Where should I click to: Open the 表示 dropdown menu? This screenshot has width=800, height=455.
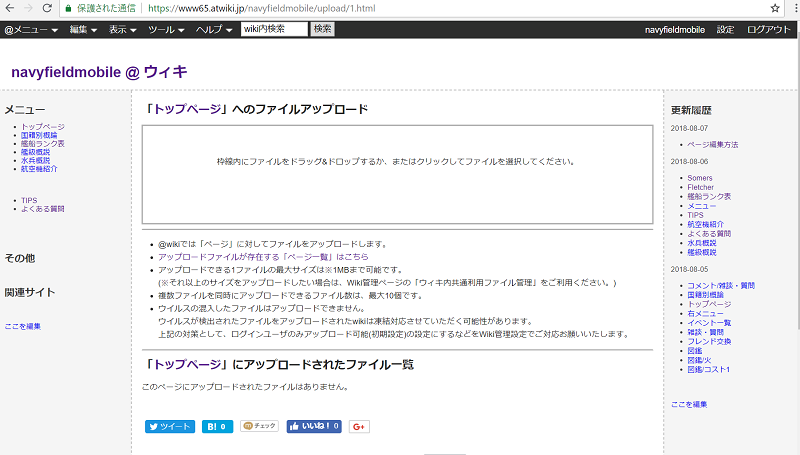[x=122, y=30]
